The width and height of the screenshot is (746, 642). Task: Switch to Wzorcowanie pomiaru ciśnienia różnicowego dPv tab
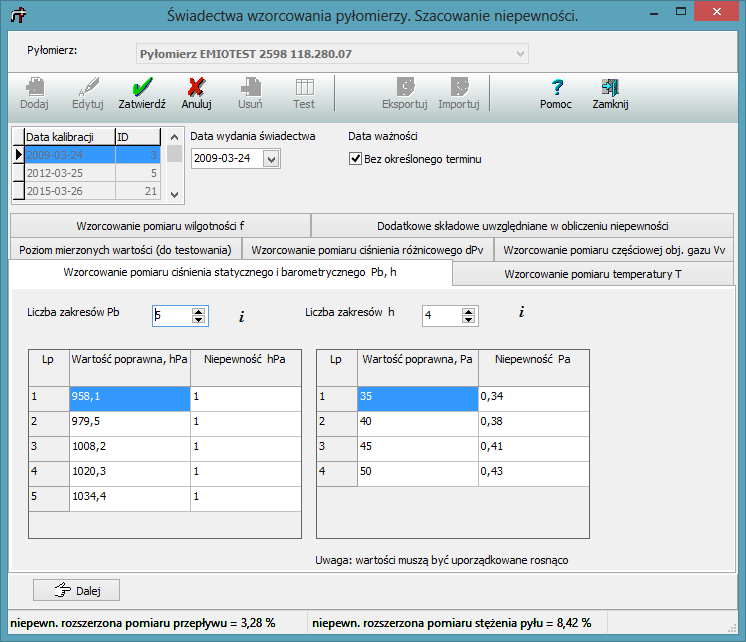[367, 250]
